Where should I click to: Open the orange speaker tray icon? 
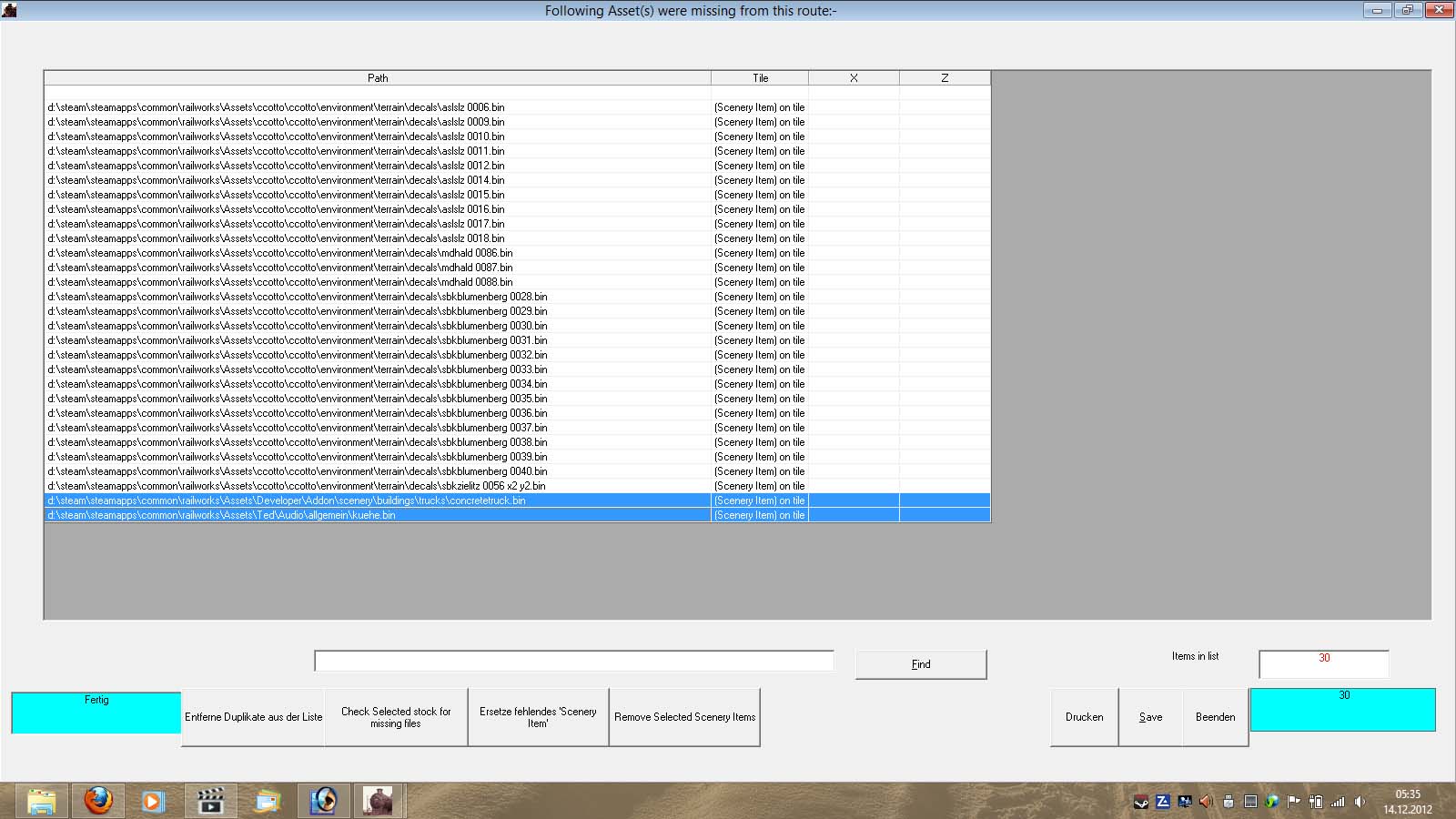point(1207,802)
